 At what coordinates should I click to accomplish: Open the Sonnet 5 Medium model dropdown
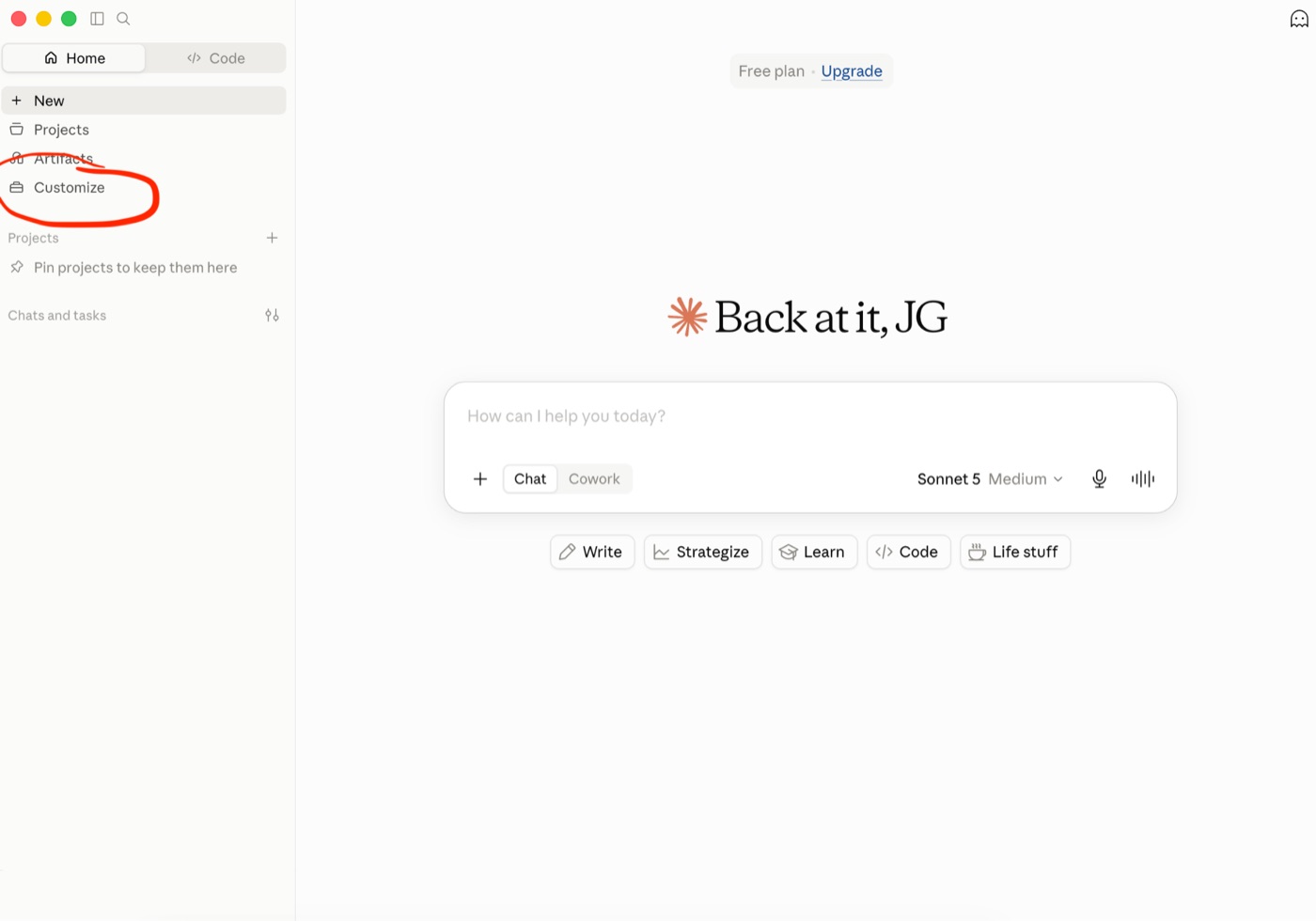[x=990, y=479]
